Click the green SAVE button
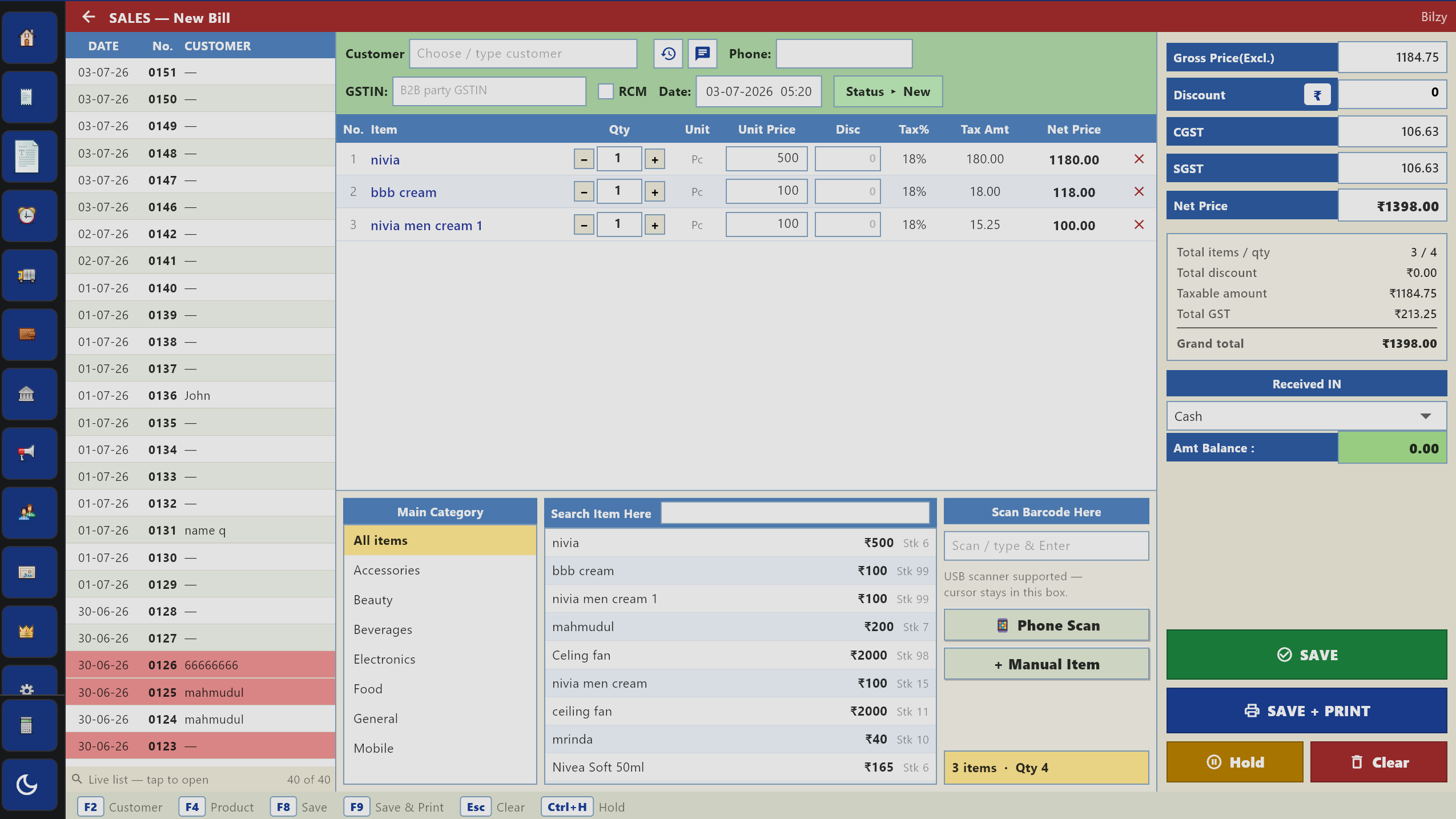Viewport: 1456px width, 819px height. pos(1306,655)
